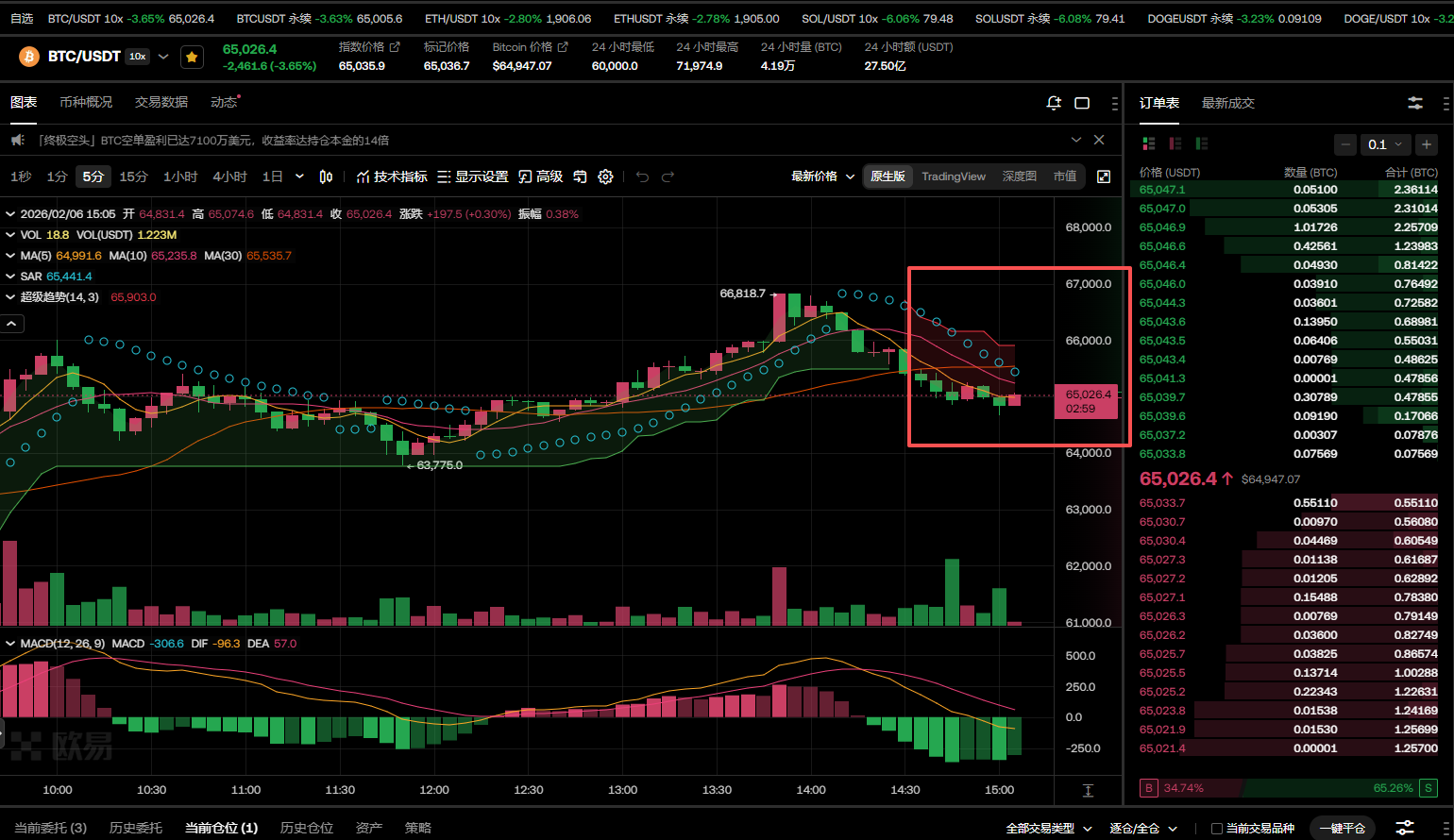Viewport: 1454px width, 840px height.
Task: Open the chart settings gear
Action: point(606,176)
